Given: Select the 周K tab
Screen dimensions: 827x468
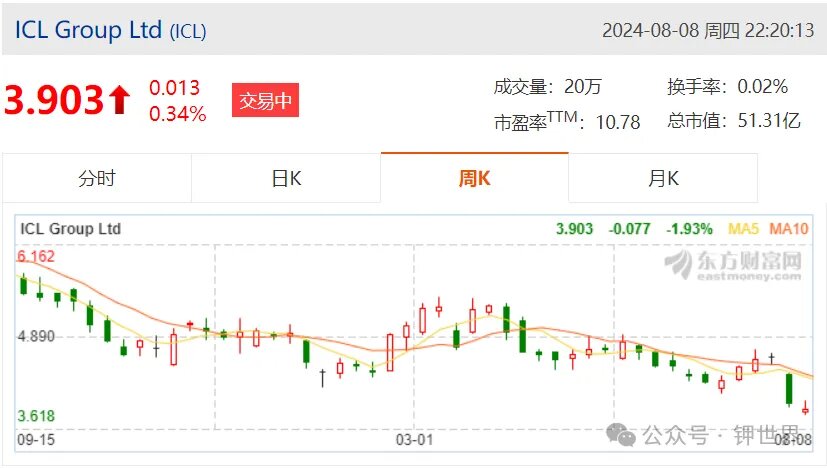Looking at the screenshot, I should 475,178.
